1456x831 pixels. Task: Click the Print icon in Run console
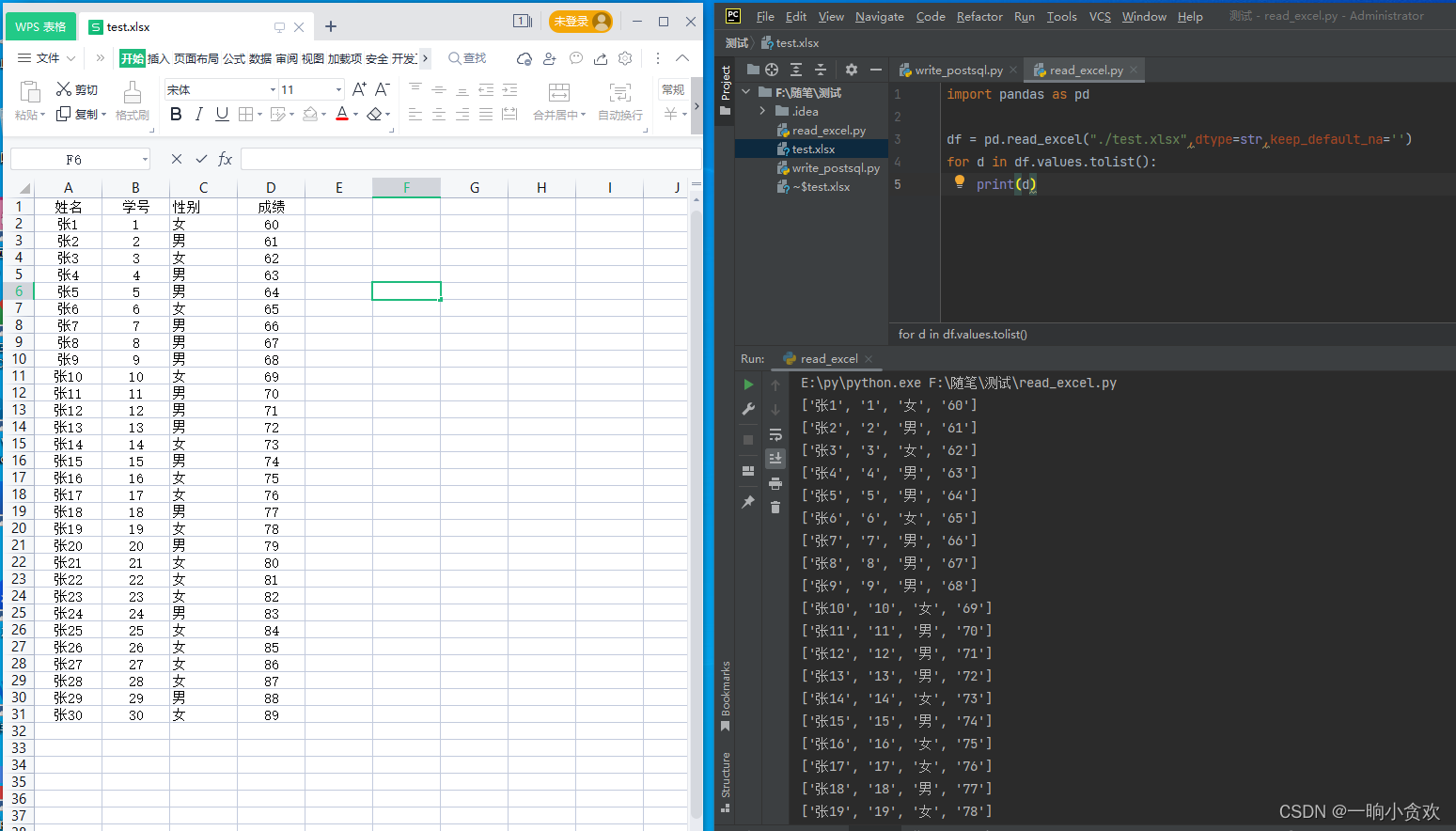pyautogui.click(x=775, y=483)
